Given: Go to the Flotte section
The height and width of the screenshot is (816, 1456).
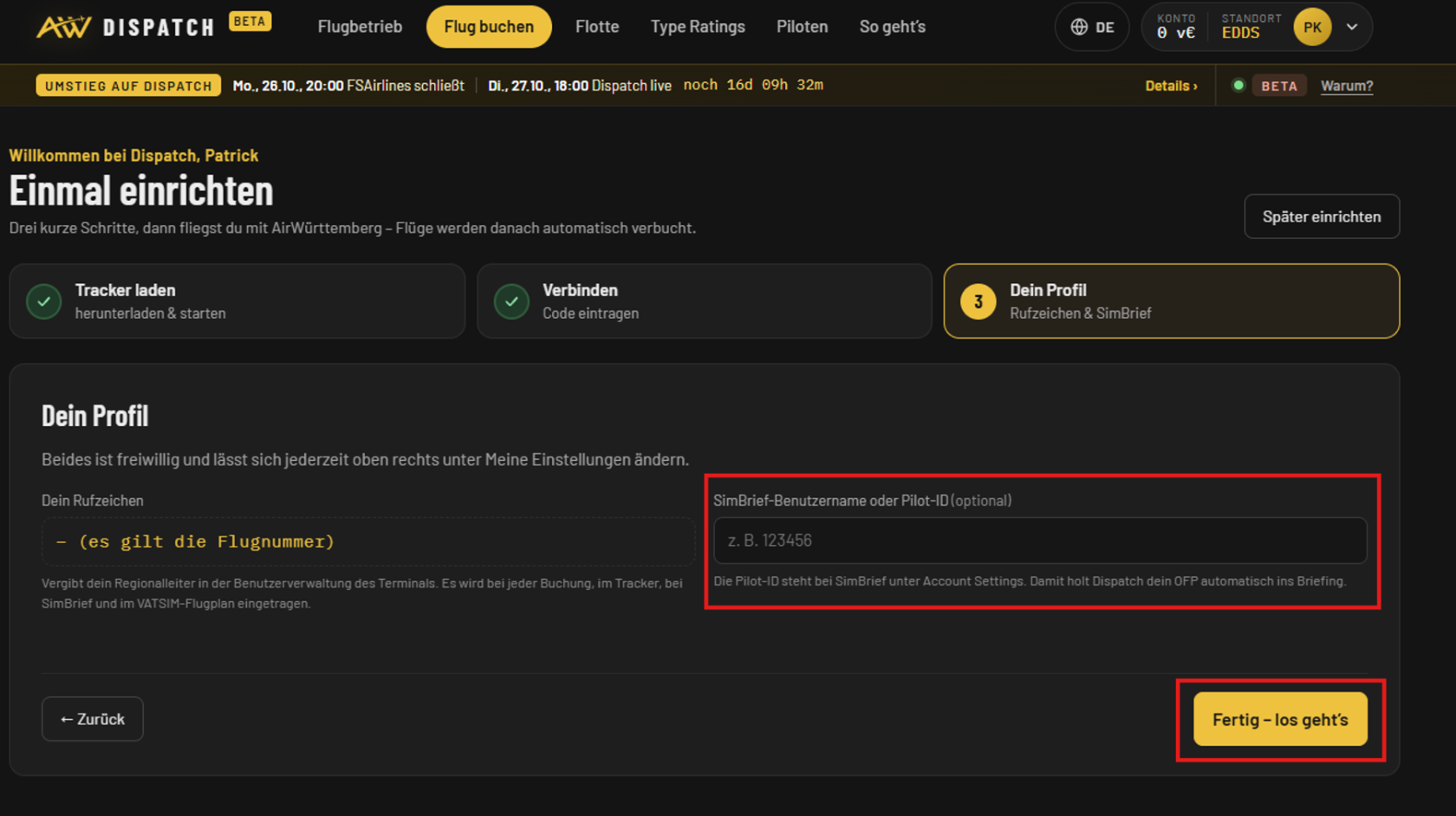Looking at the screenshot, I should 597,27.
